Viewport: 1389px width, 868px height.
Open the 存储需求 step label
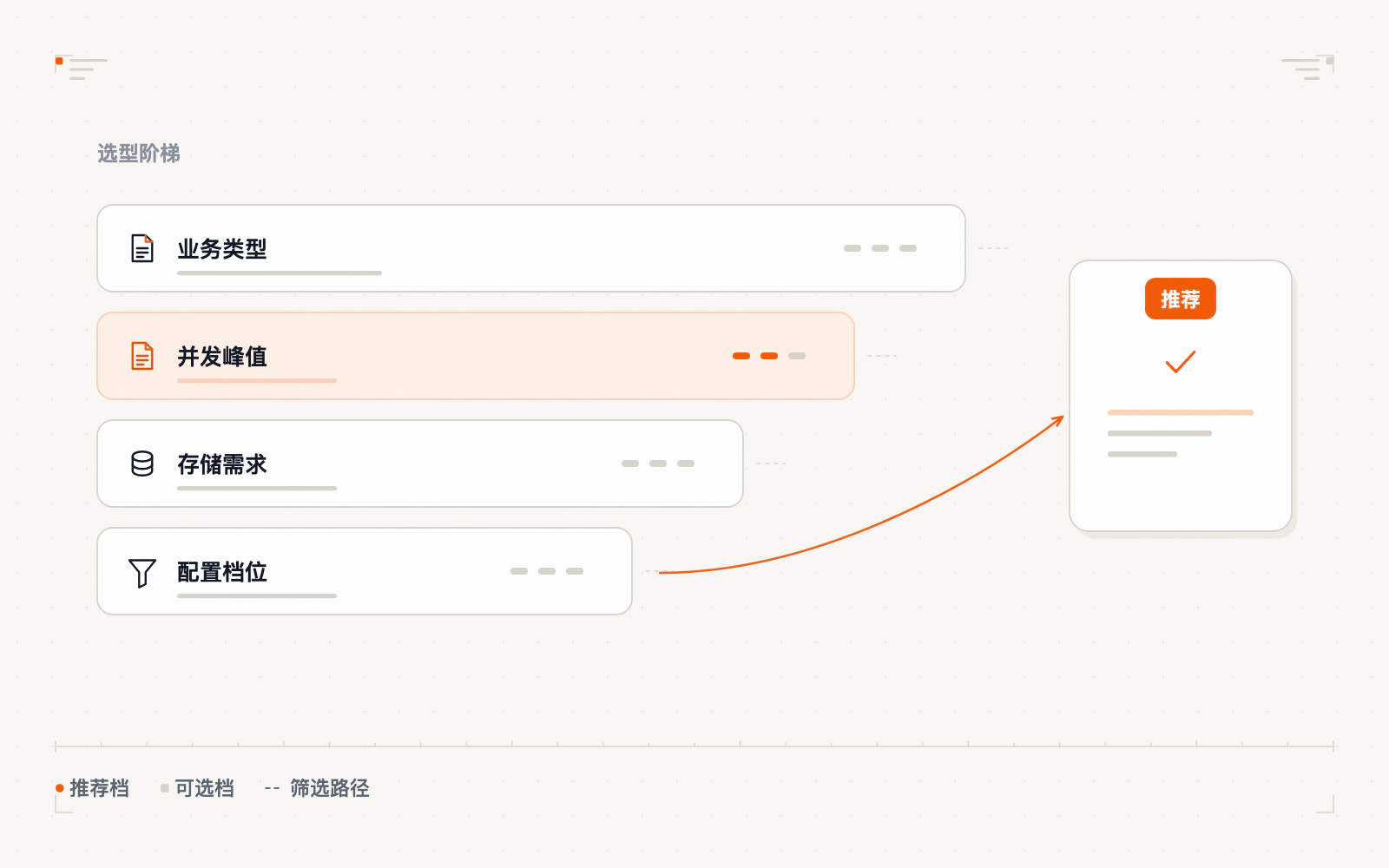(222, 464)
